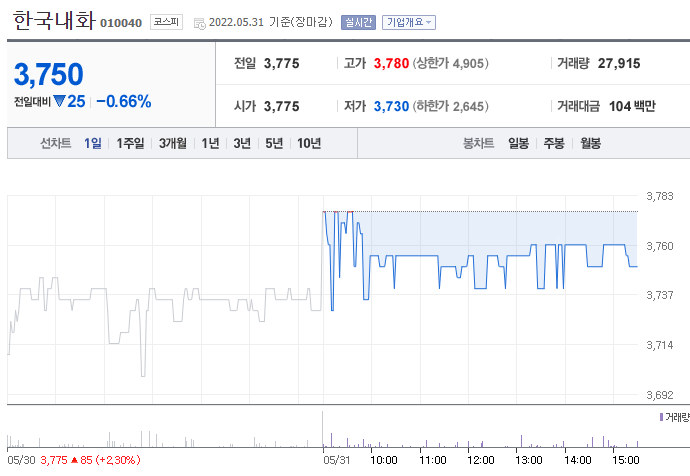
Task: Switch to the 일봉 candle chart
Action: coord(518,143)
